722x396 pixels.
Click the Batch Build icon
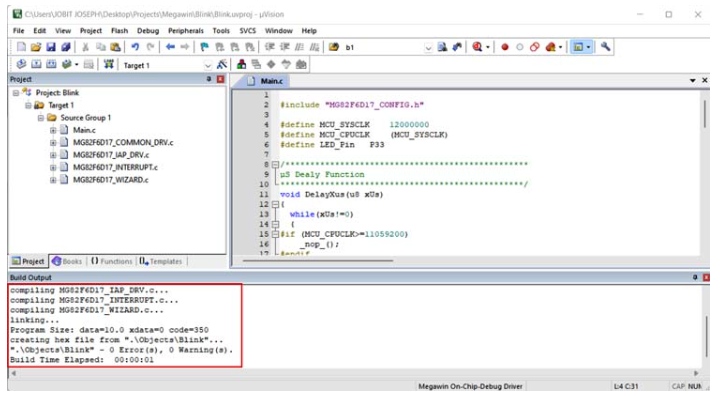[67, 64]
